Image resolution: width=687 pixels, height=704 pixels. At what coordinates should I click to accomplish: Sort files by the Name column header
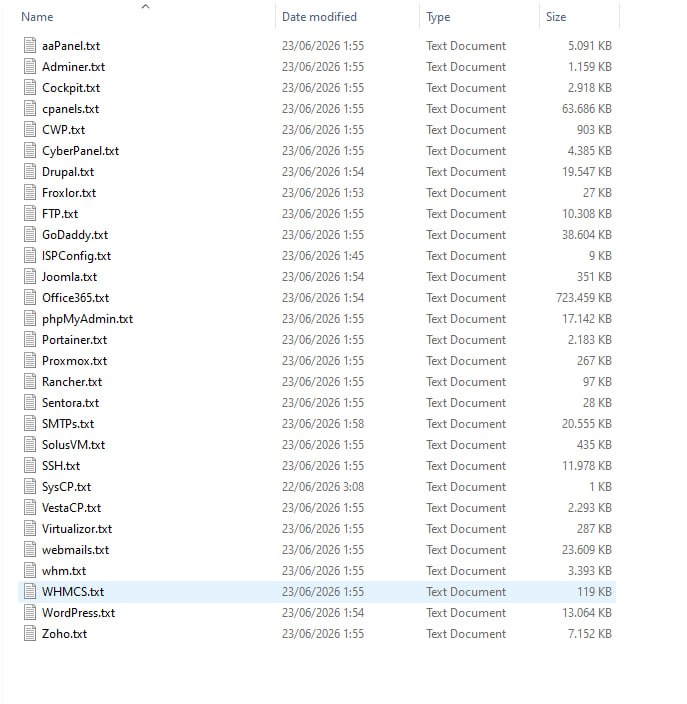37,17
